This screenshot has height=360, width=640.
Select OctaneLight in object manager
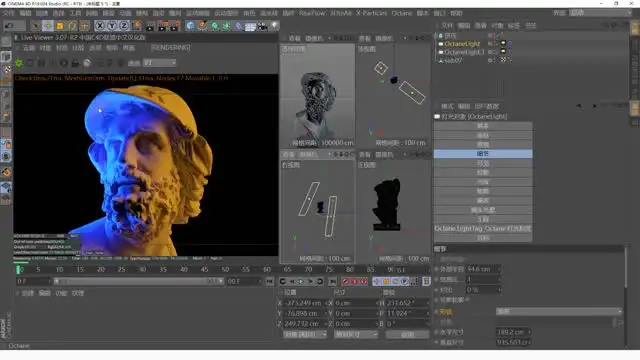coord(462,44)
